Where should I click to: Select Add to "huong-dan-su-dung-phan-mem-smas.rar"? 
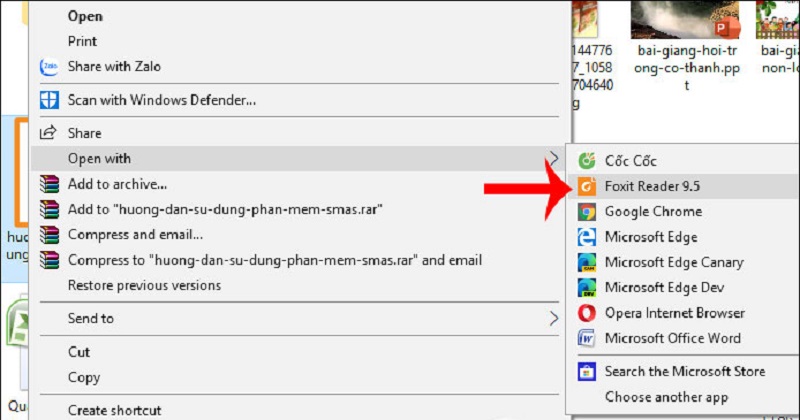click(300, 209)
